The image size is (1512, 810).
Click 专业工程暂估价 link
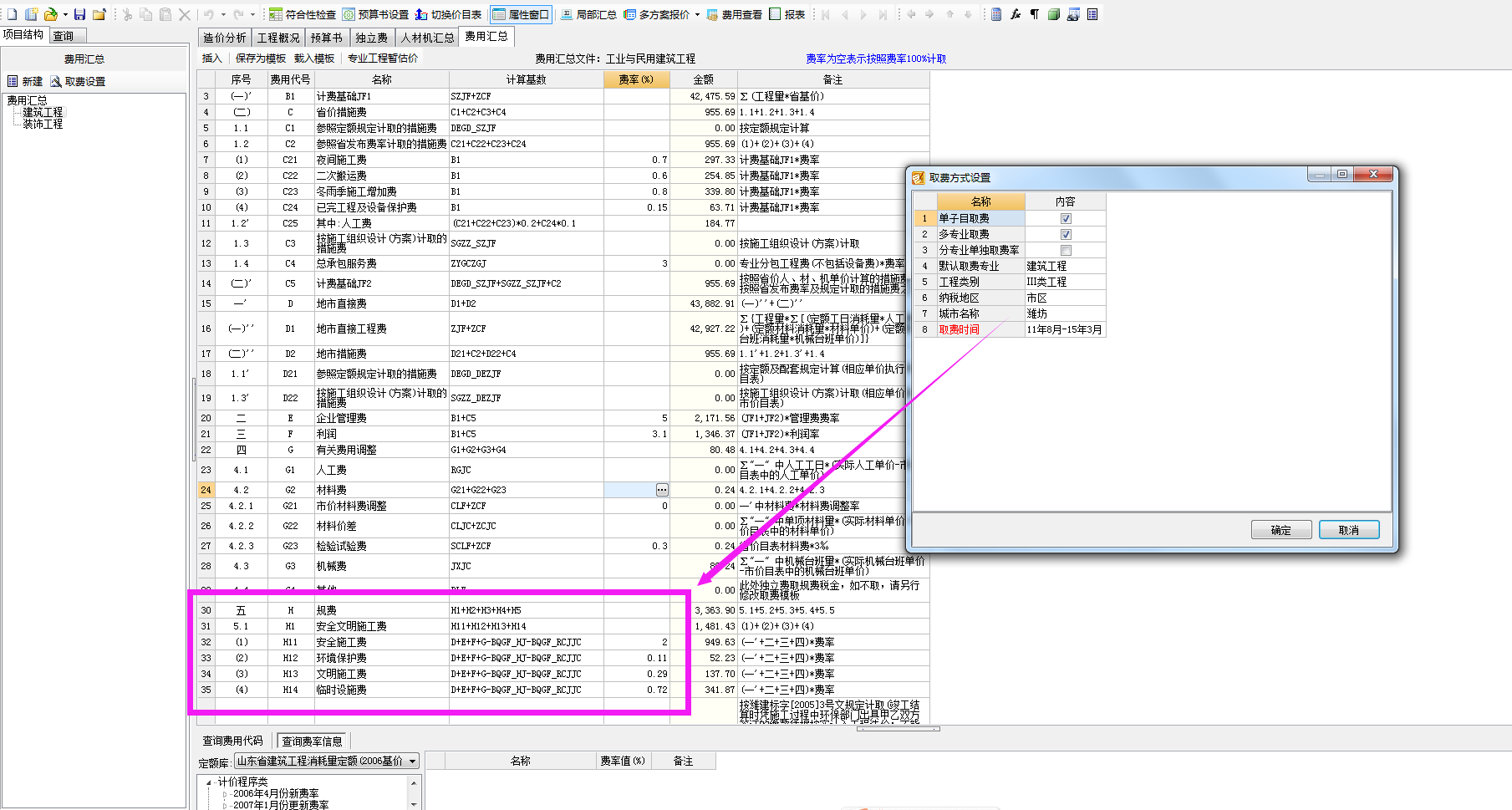(383, 59)
